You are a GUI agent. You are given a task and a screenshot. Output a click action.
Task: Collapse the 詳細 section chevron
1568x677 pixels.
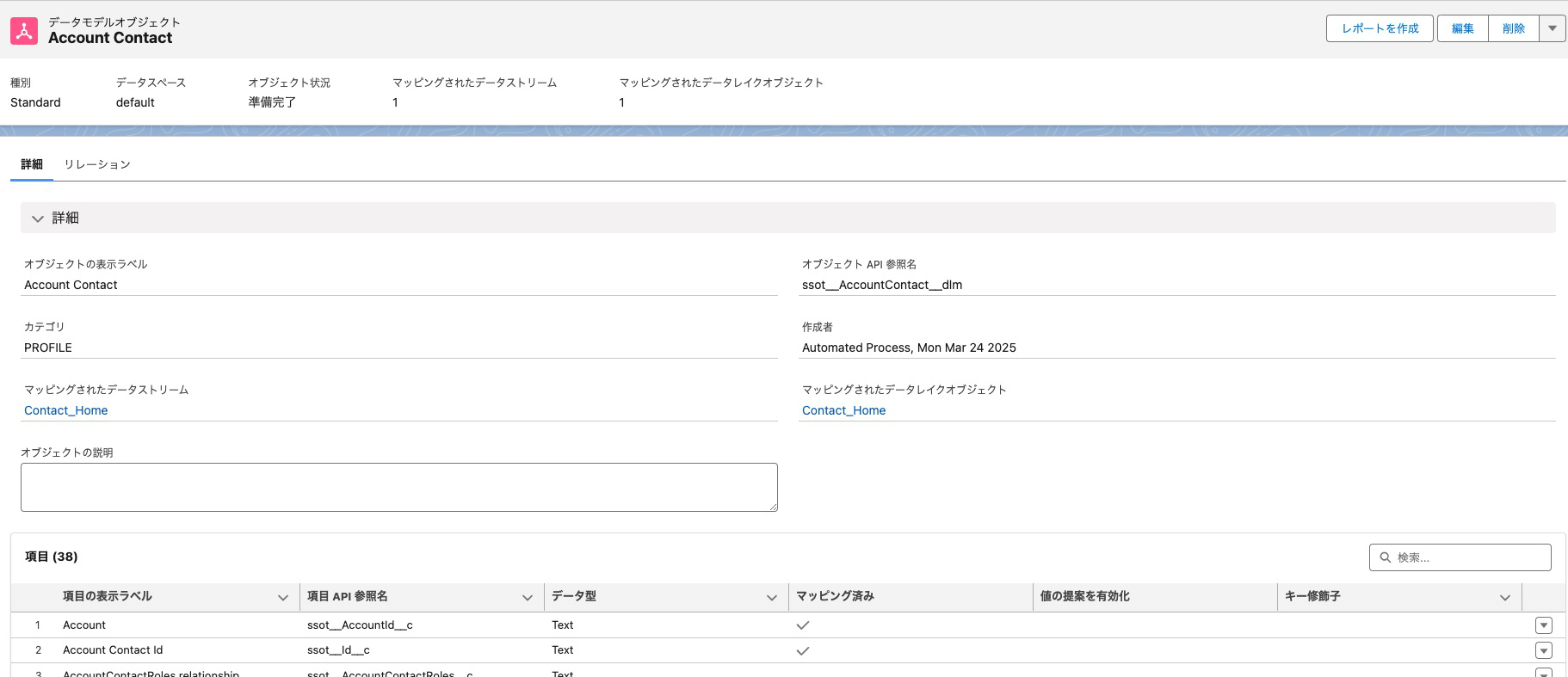click(37, 218)
